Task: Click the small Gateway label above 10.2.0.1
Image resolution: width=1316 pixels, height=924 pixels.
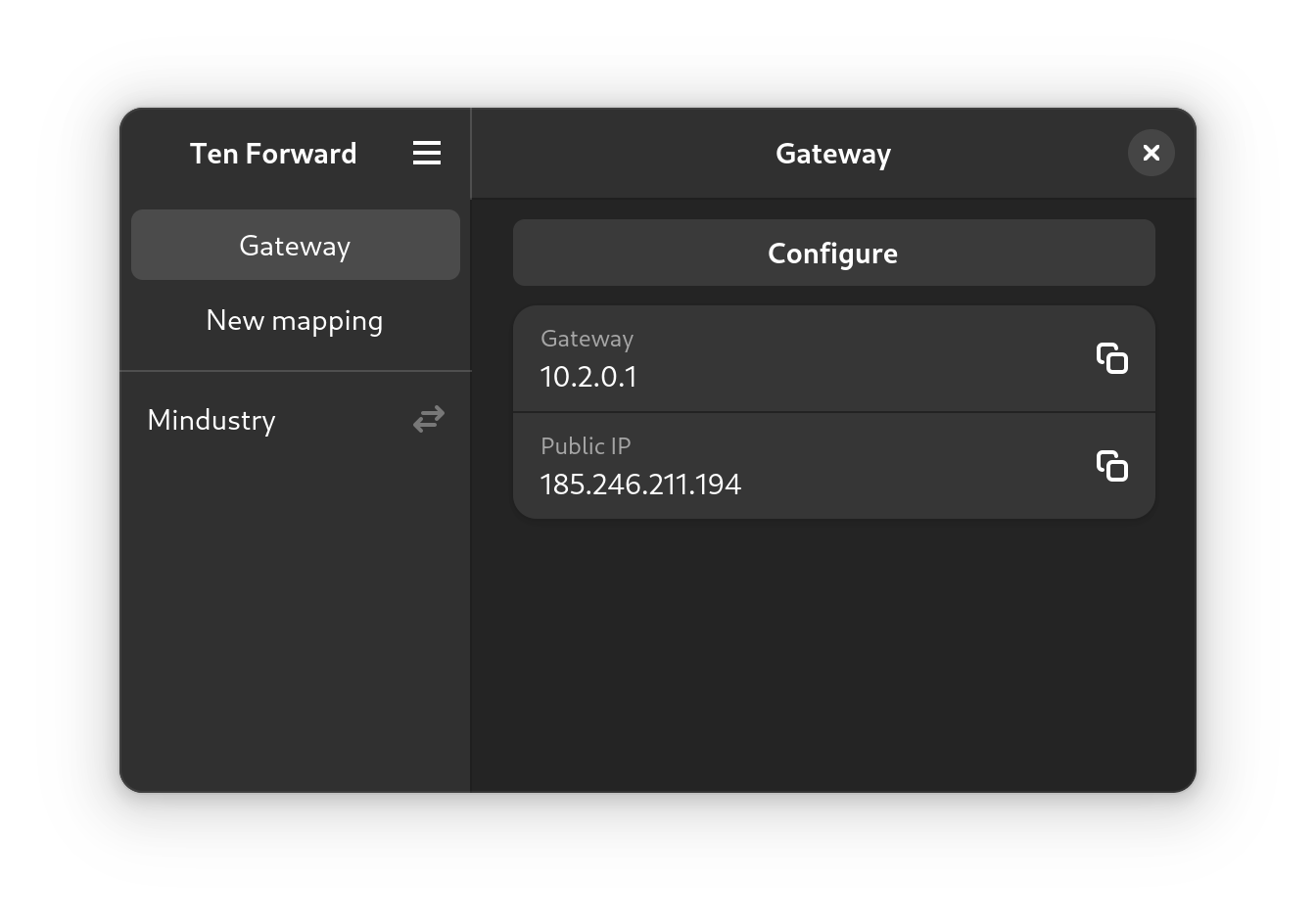Action: click(x=587, y=339)
